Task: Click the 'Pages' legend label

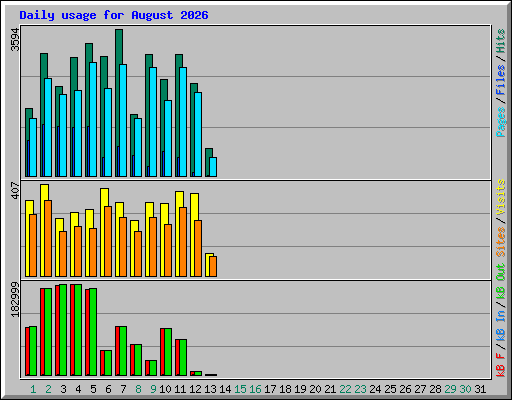Action: (x=501, y=122)
